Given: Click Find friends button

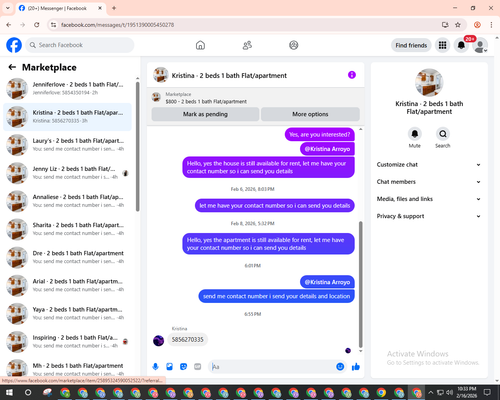Looking at the screenshot, I should [411, 45].
